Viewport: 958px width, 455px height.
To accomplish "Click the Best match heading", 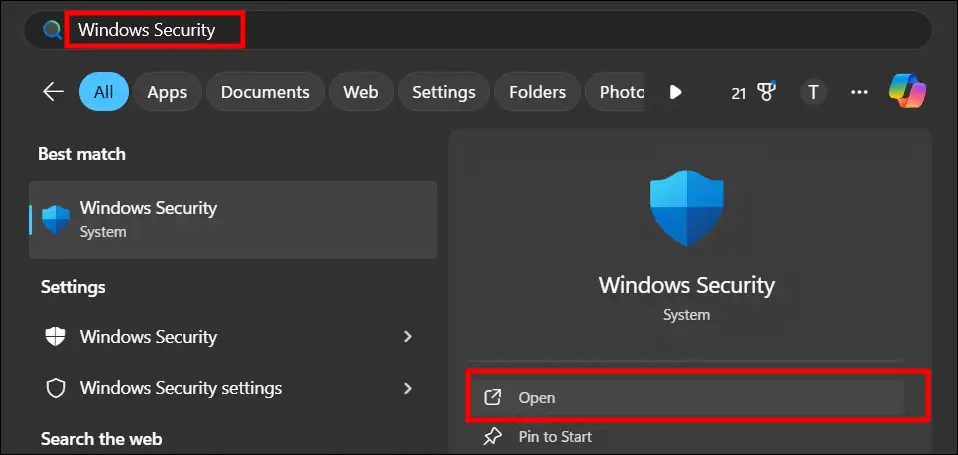I will 82,154.
